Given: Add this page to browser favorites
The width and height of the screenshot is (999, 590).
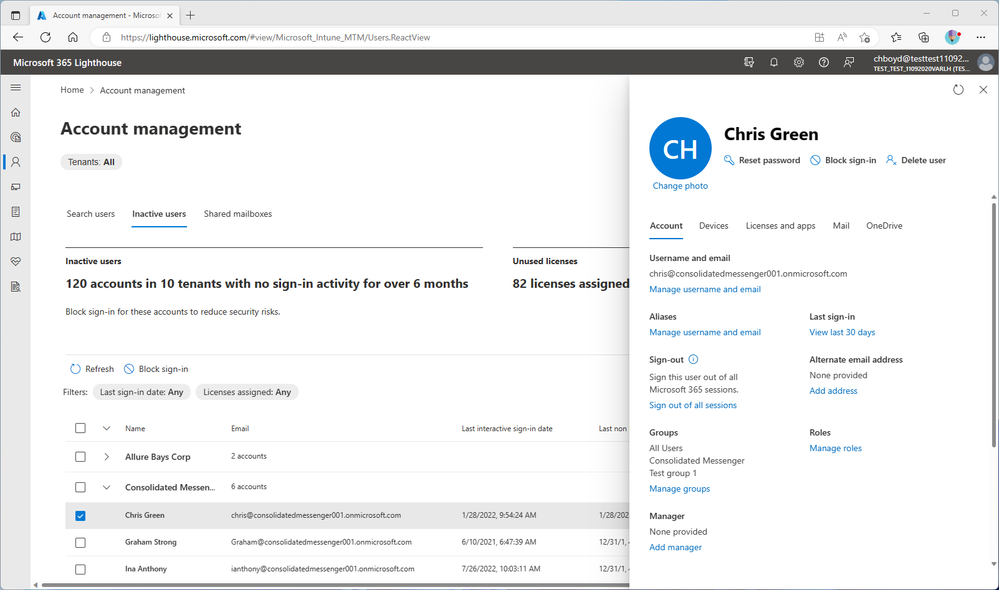Looking at the screenshot, I should (x=865, y=37).
